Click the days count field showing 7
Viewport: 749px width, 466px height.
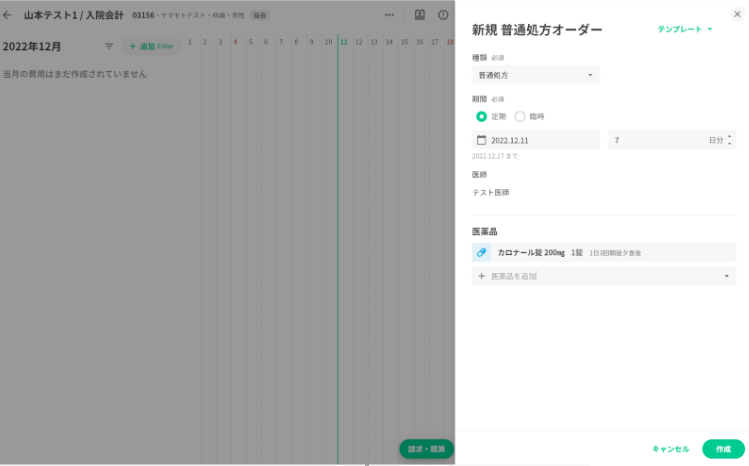pos(672,140)
